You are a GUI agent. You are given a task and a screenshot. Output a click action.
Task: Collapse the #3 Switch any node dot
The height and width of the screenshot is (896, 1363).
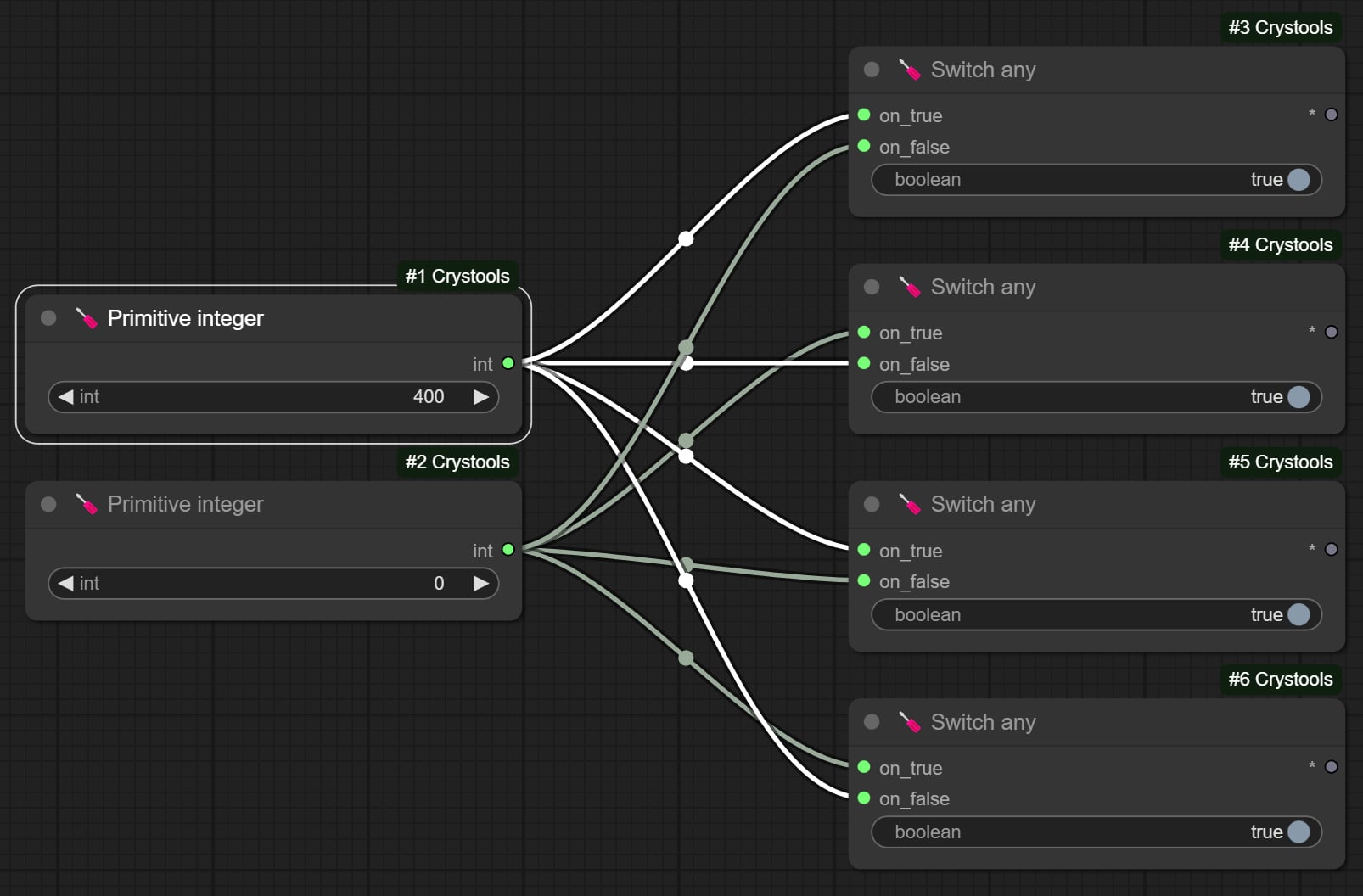[872, 70]
